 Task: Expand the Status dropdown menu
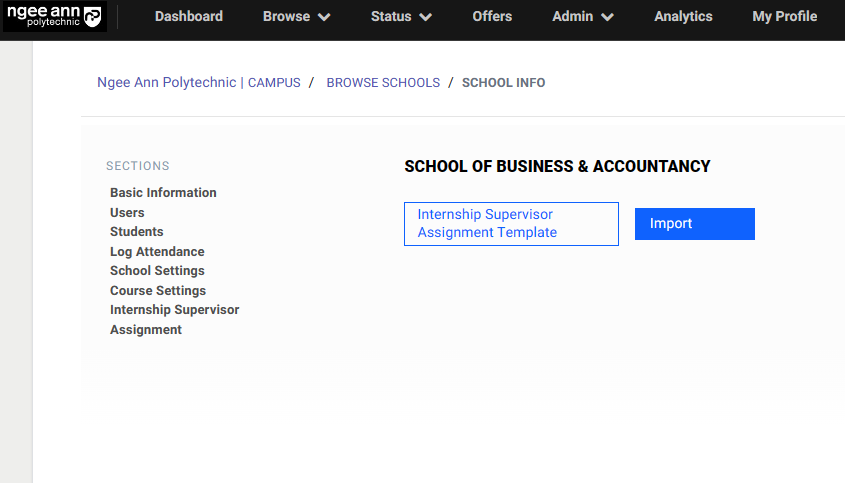[x=401, y=17]
